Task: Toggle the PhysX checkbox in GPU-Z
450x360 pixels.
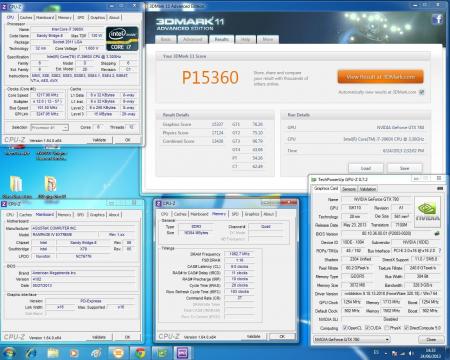Action: 387,328
